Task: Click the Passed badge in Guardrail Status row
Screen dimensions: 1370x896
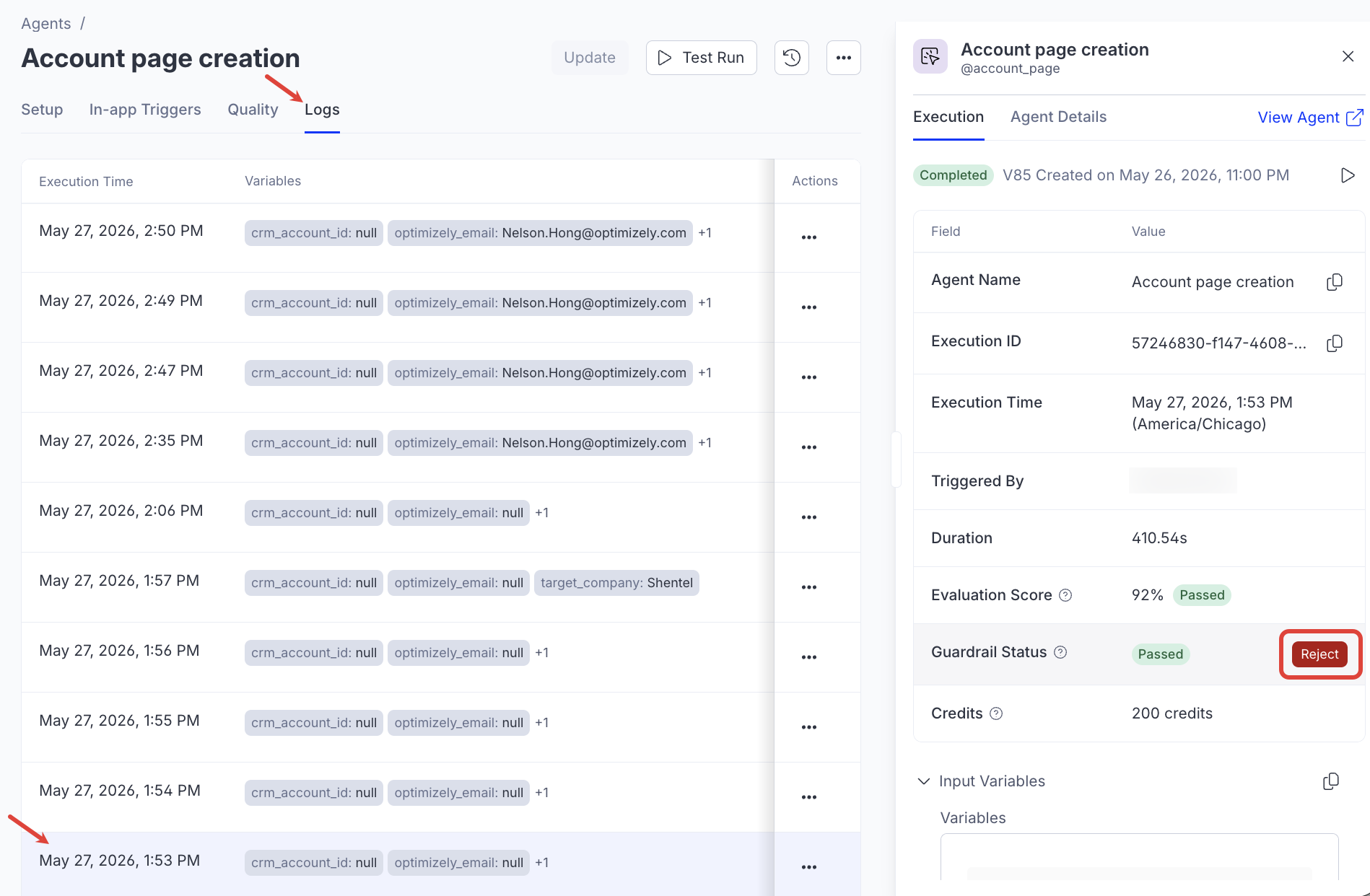Action: [1161, 654]
